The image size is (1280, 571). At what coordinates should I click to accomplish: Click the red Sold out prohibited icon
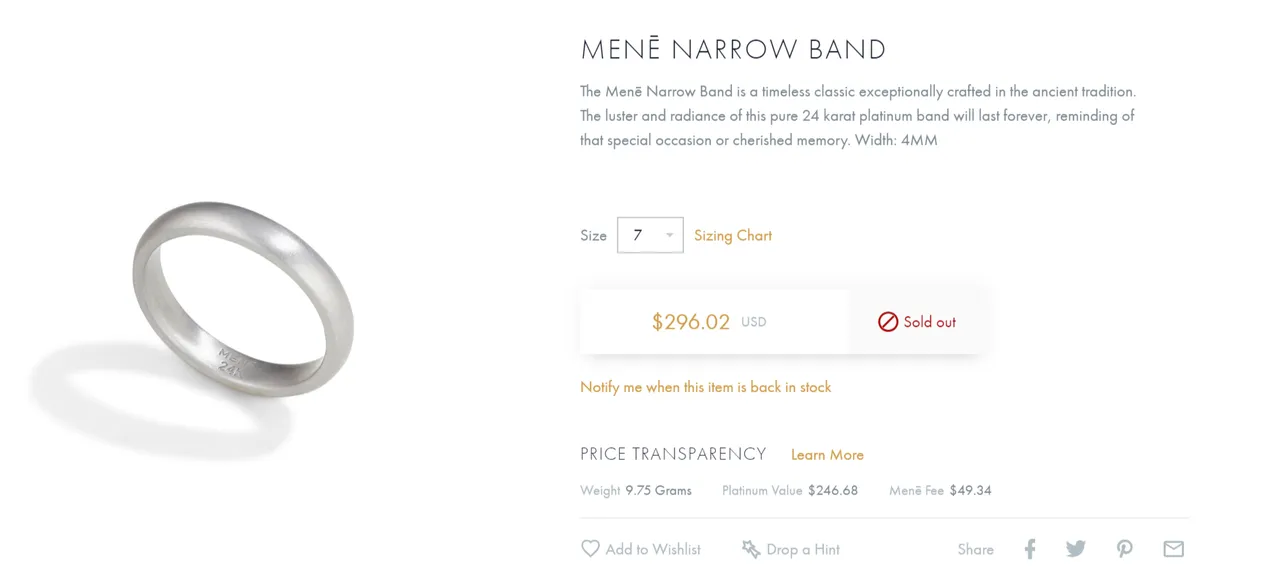888,322
